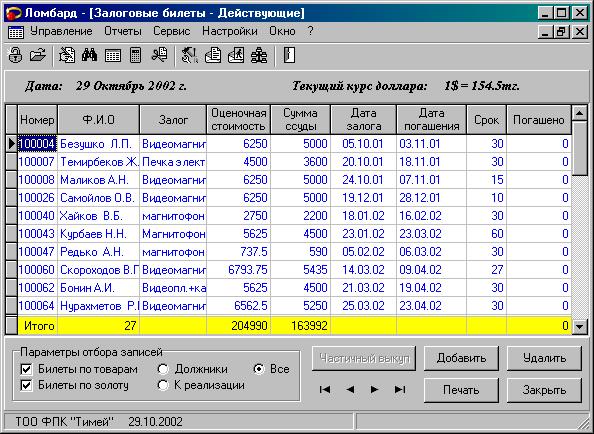
Task: Toggle the Билеты по золоту checkbox
Action: pyautogui.click(x=26, y=386)
